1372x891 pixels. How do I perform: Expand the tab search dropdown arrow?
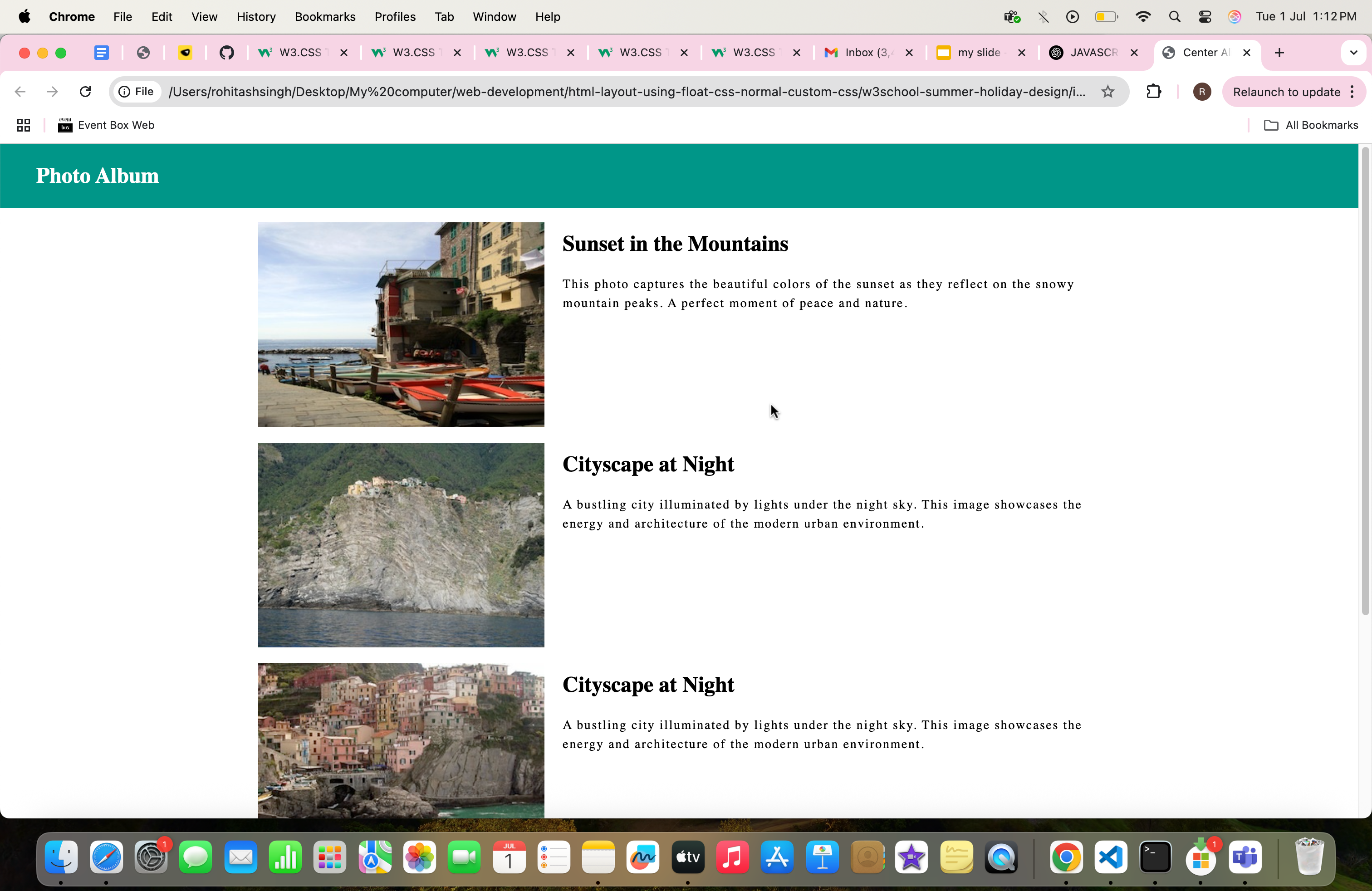pyautogui.click(x=1353, y=53)
